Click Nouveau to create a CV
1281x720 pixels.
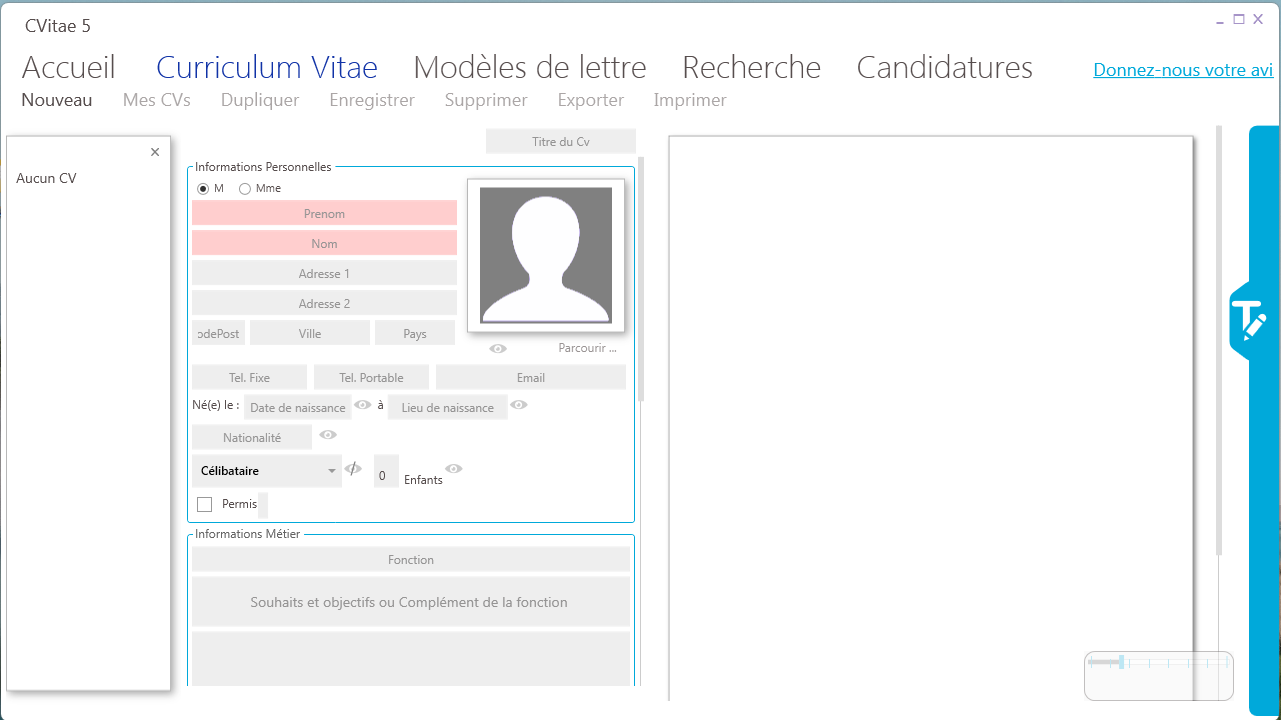tap(57, 100)
